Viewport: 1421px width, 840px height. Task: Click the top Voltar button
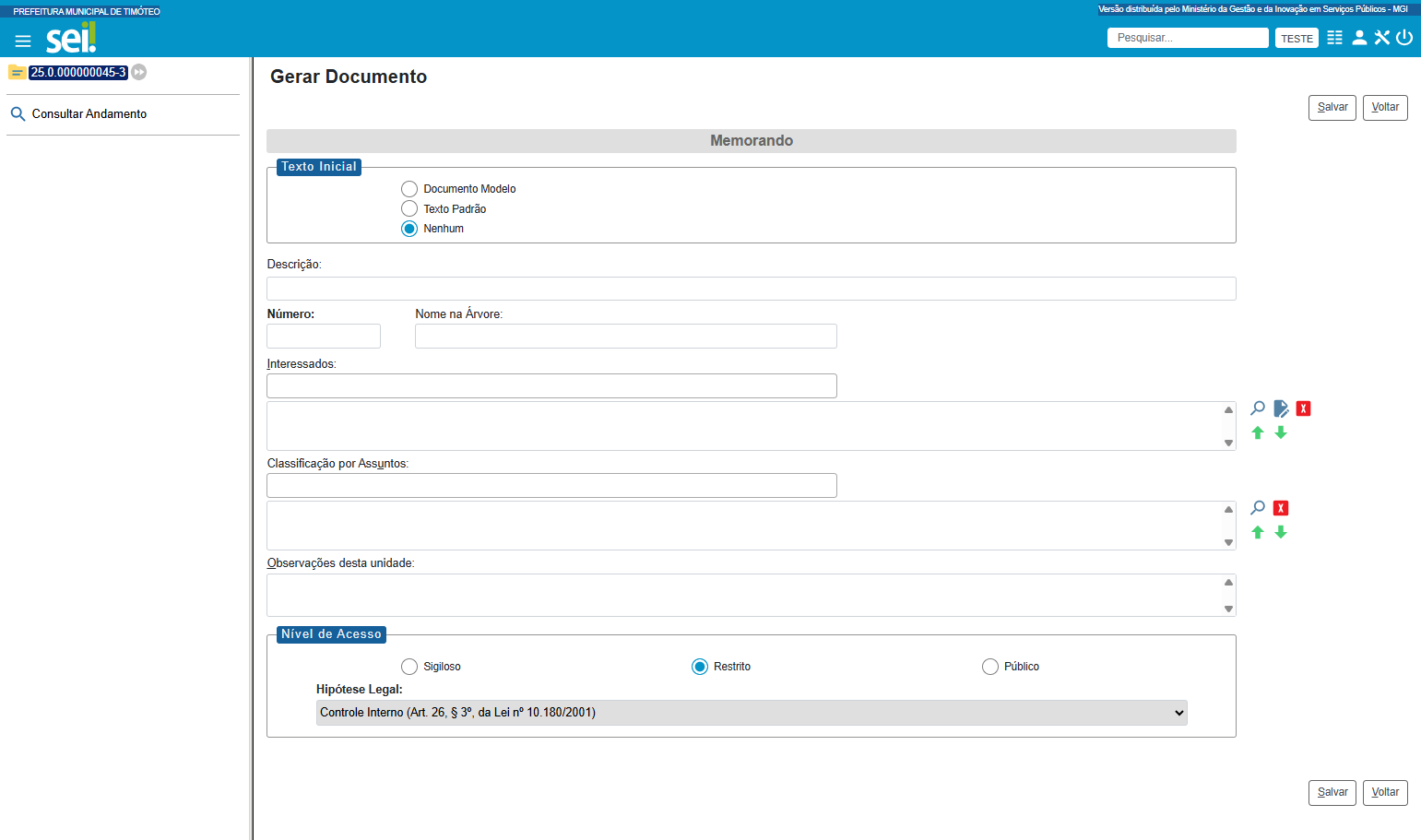click(1385, 108)
